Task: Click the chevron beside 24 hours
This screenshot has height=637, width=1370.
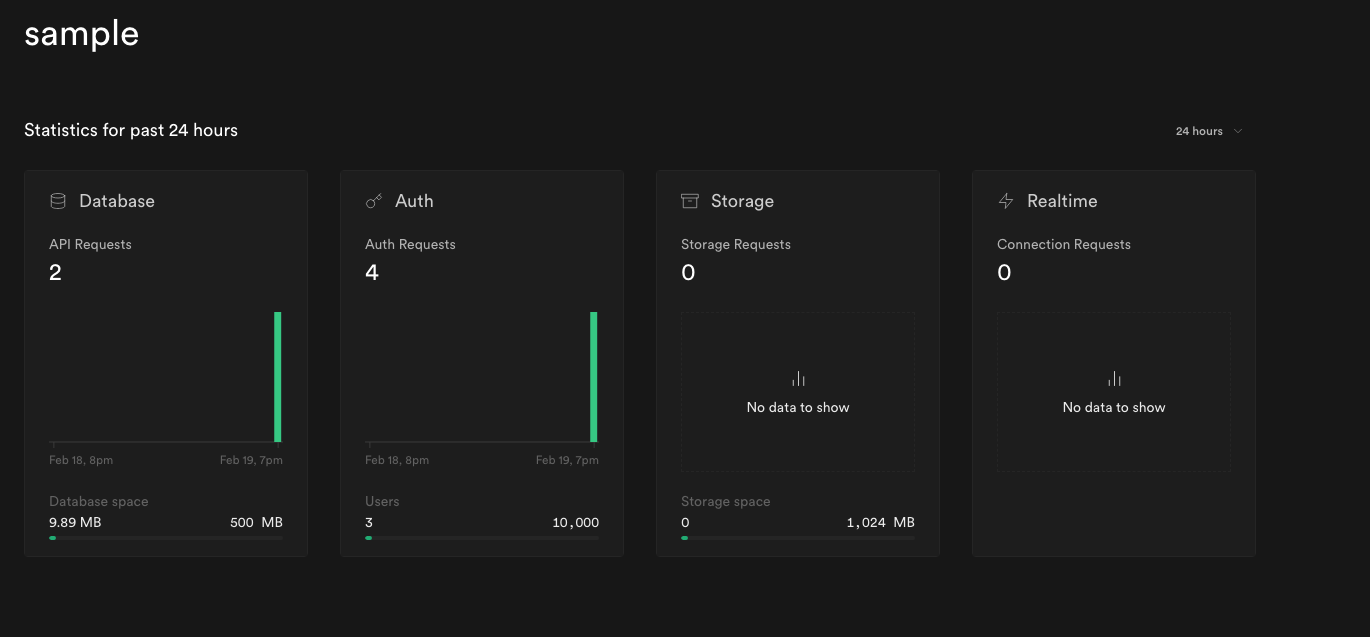Action: (x=1238, y=131)
